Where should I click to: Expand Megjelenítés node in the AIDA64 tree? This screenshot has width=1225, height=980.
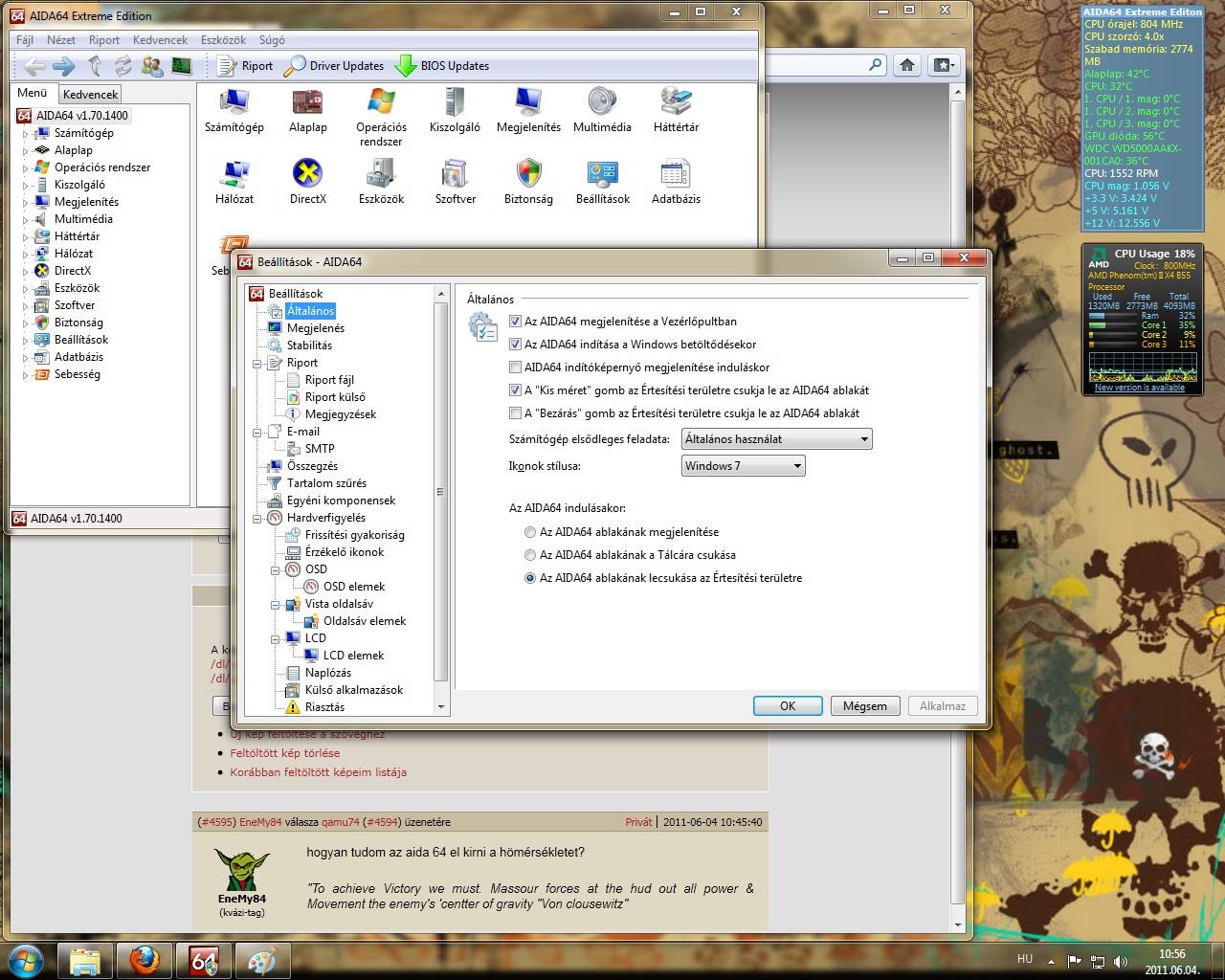coord(26,203)
